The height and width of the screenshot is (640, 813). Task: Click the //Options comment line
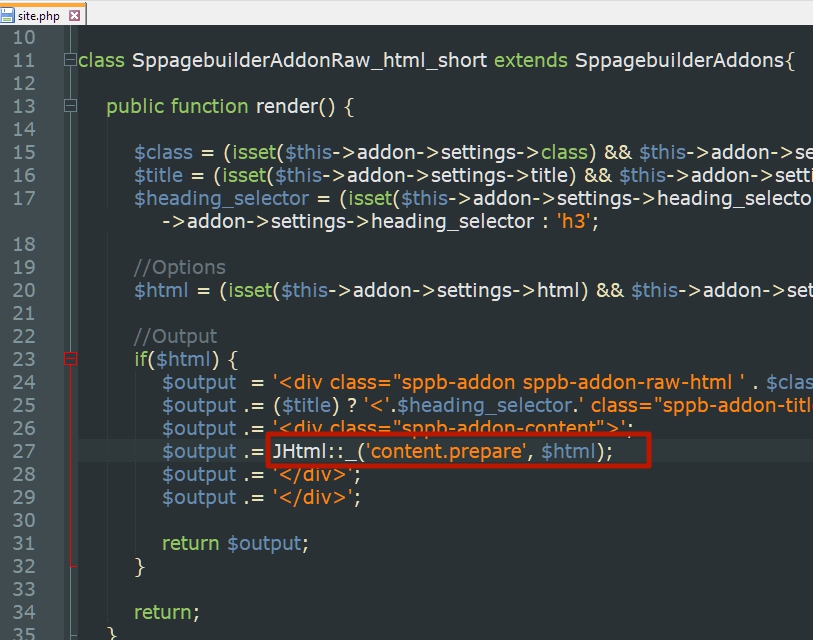point(180,267)
